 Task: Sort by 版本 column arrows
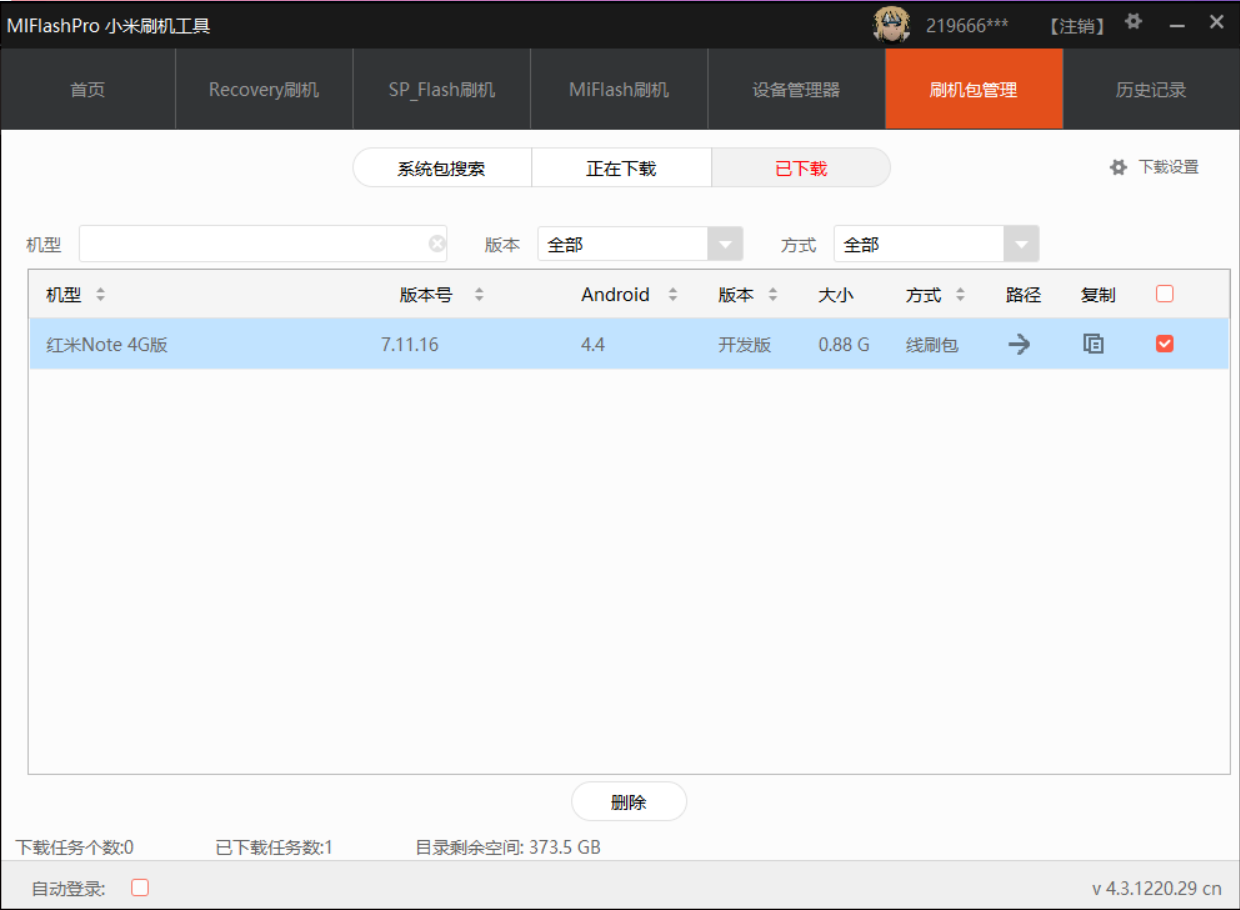coord(773,295)
